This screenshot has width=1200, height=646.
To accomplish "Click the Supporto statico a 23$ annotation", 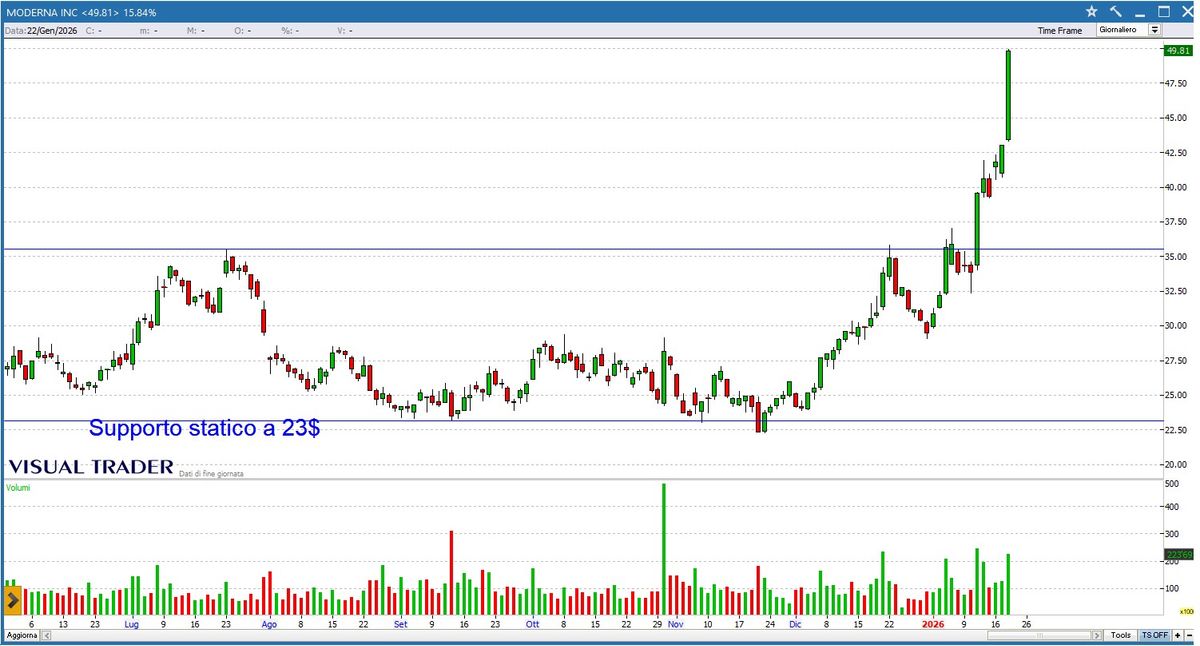I will 206,428.
